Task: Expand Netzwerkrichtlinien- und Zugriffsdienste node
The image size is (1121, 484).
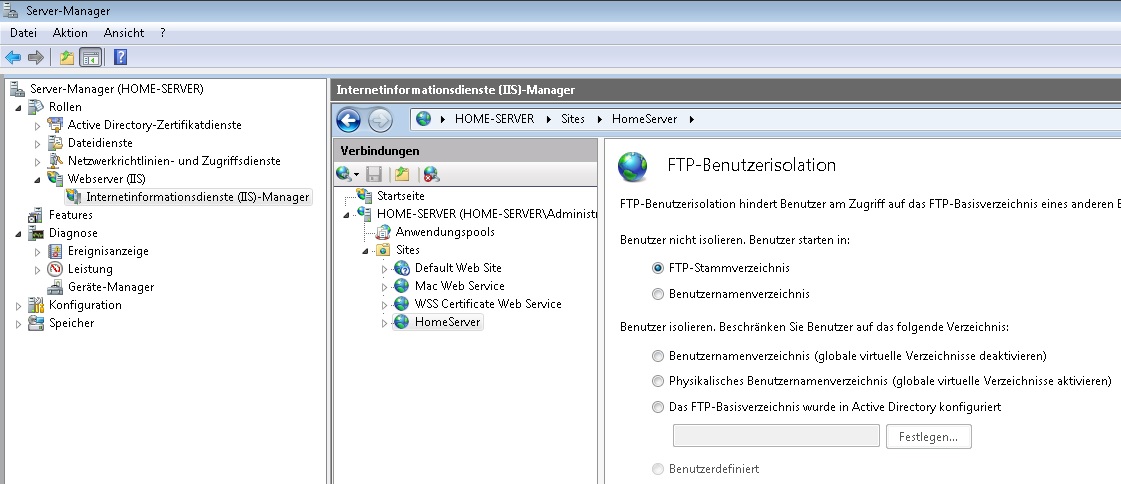Action: (38, 161)
